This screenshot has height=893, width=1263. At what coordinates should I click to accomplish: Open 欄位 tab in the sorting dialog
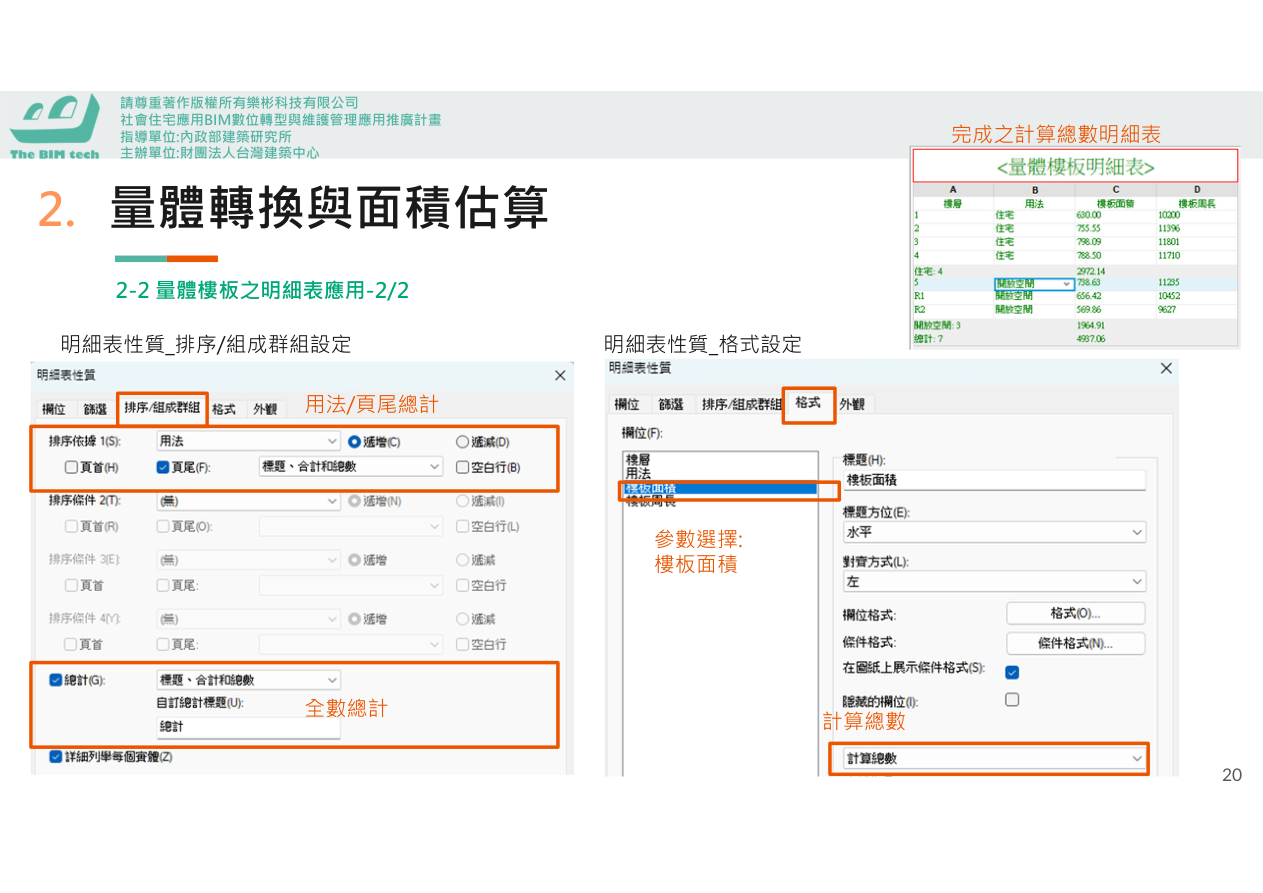(53, 408)
